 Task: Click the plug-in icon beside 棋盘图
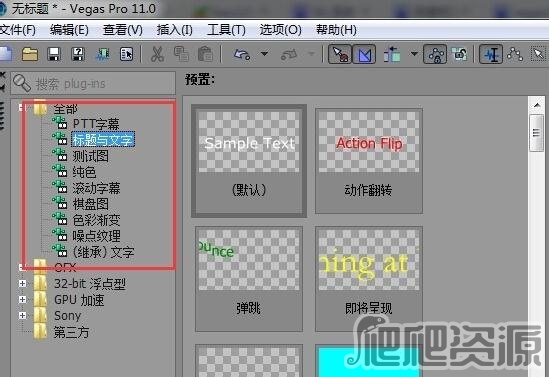(60, 203)
